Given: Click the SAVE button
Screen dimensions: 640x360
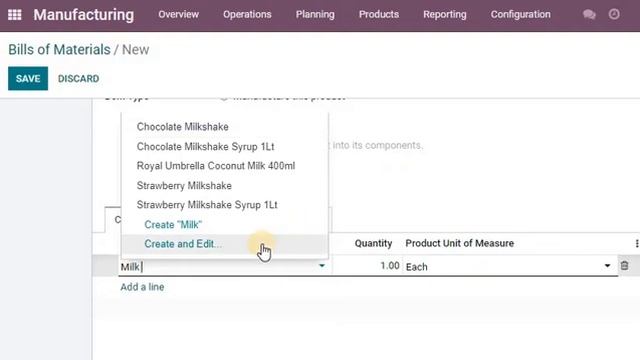Looking at the screenshot, I should tap(28, 78).
